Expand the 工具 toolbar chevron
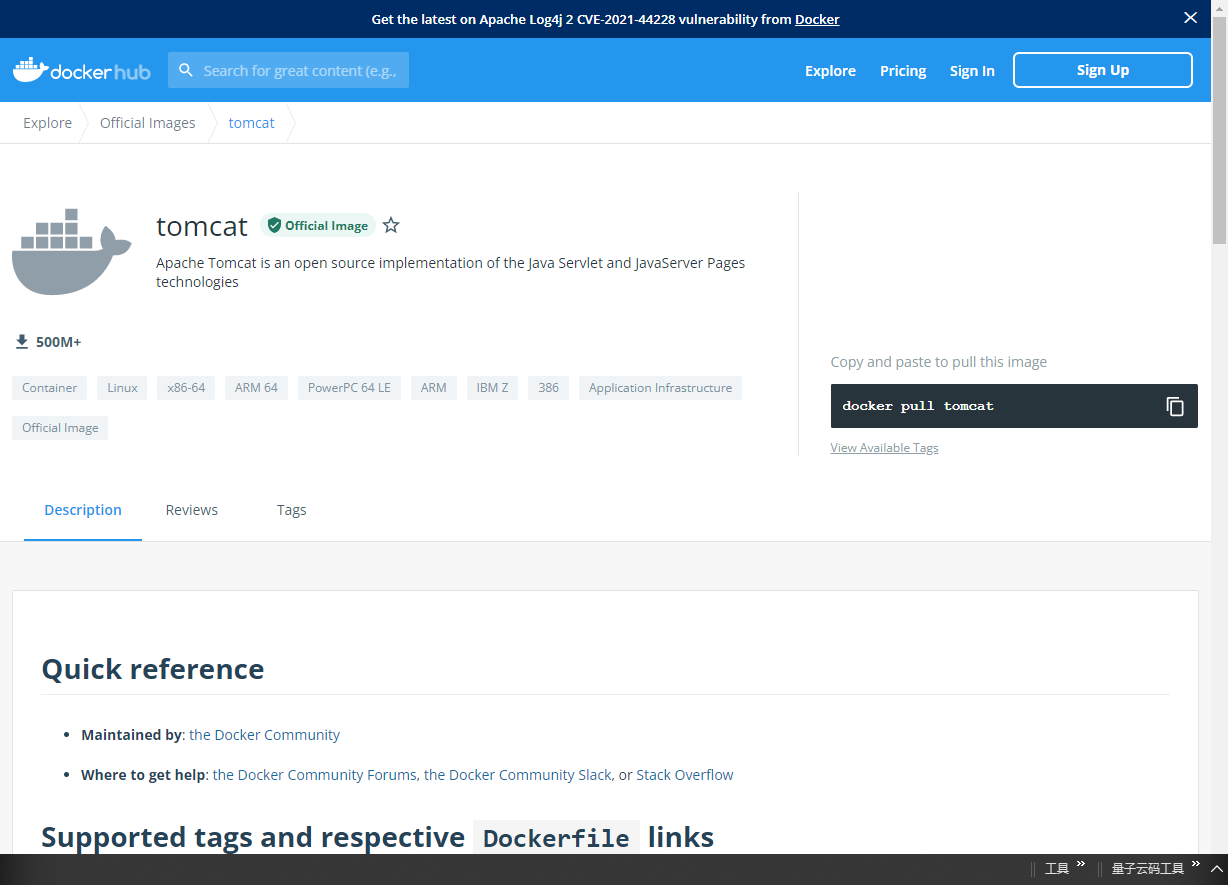Screen dimensions: 1228x885 click(1081, 864)
